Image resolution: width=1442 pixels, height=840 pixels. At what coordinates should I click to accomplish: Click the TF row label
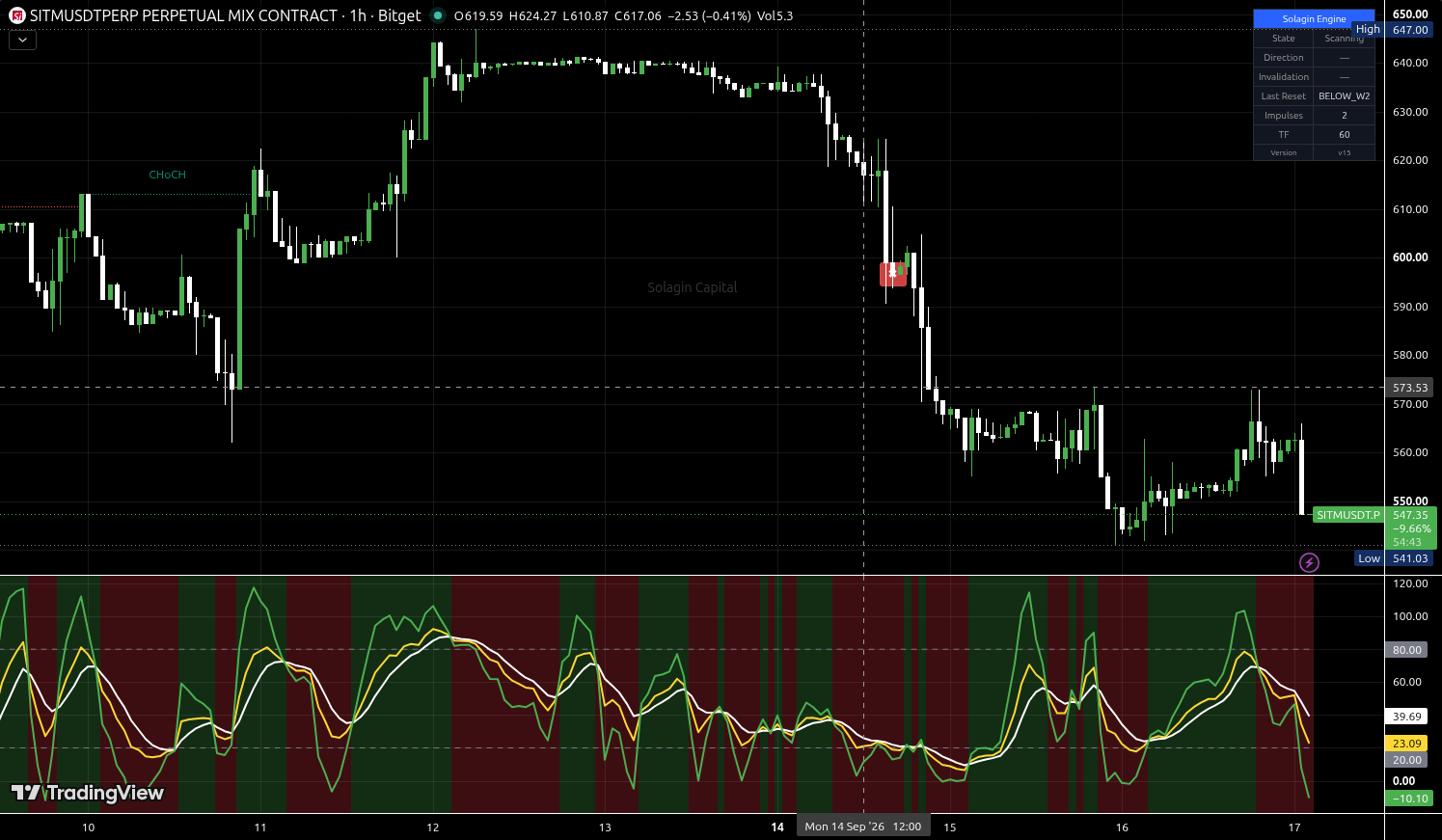pyautogui.click(x=1284, y=135)
